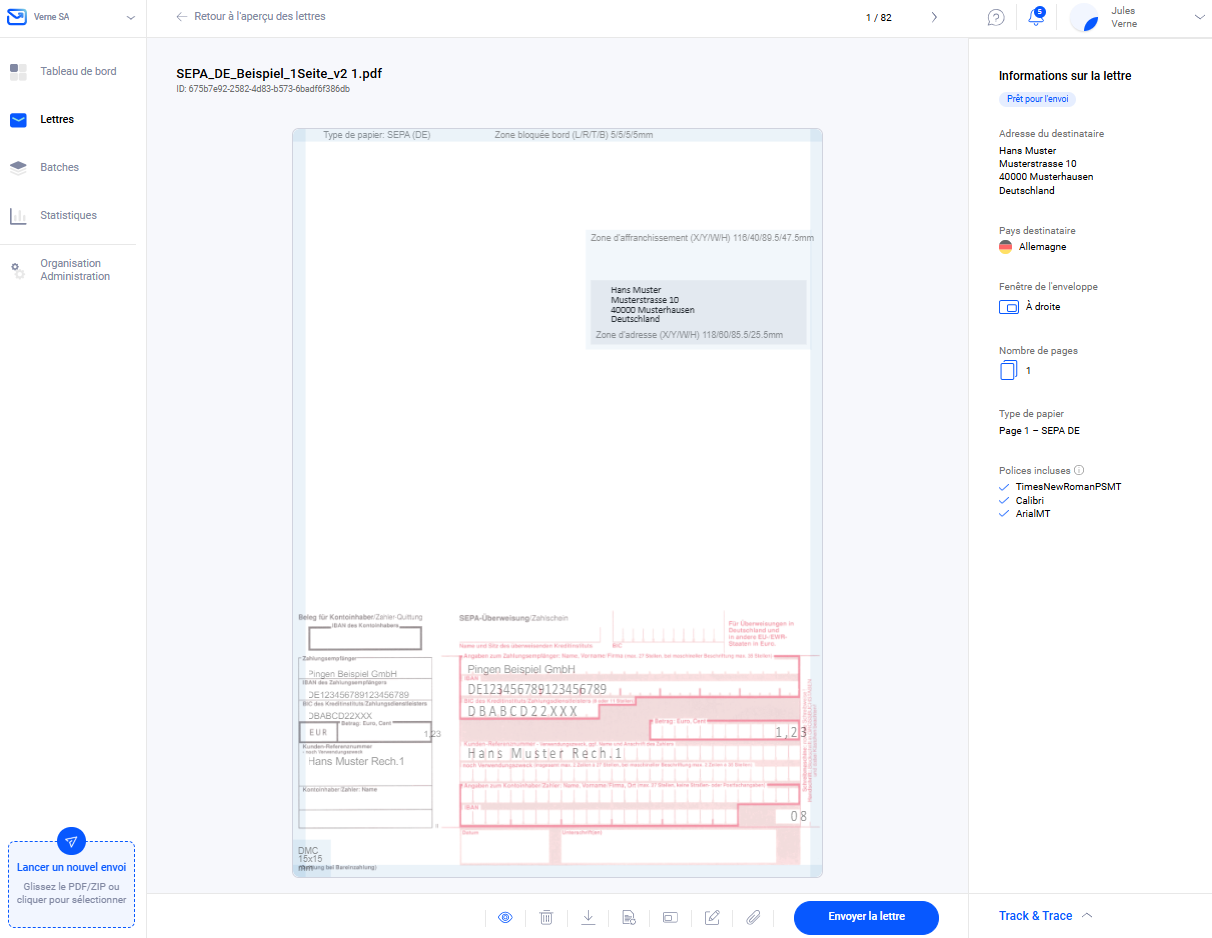Click the paperclip attachment icon
This screenshot has height=938, width=1212.
754,917
